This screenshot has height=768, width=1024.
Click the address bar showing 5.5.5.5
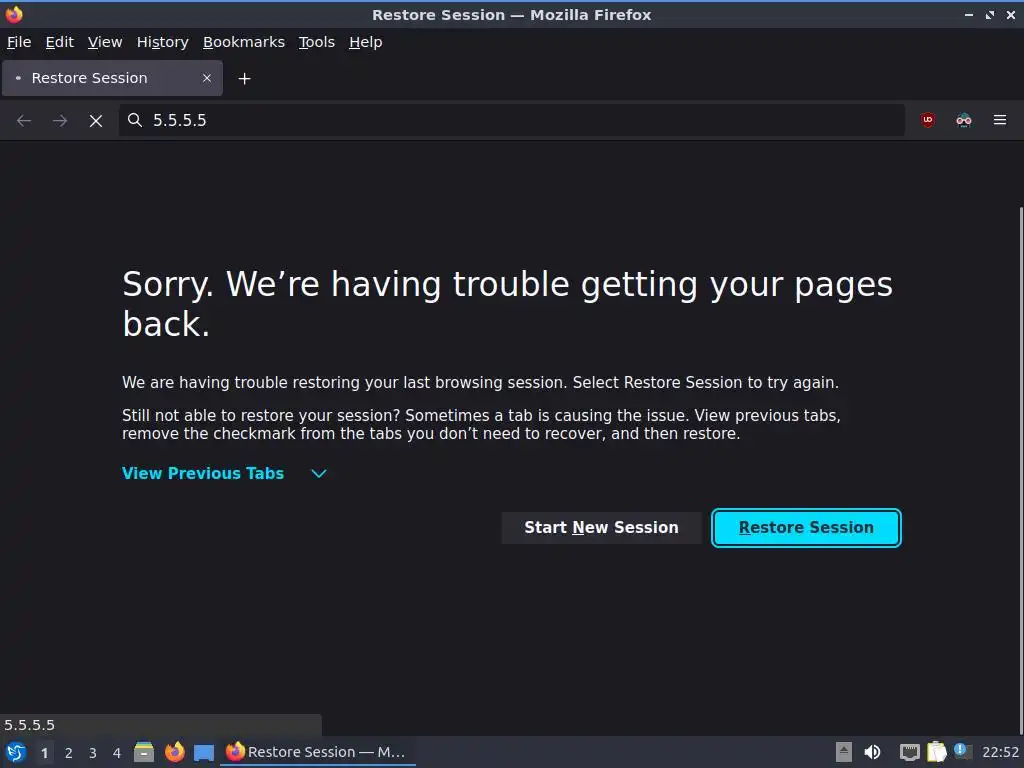[511, 120]
